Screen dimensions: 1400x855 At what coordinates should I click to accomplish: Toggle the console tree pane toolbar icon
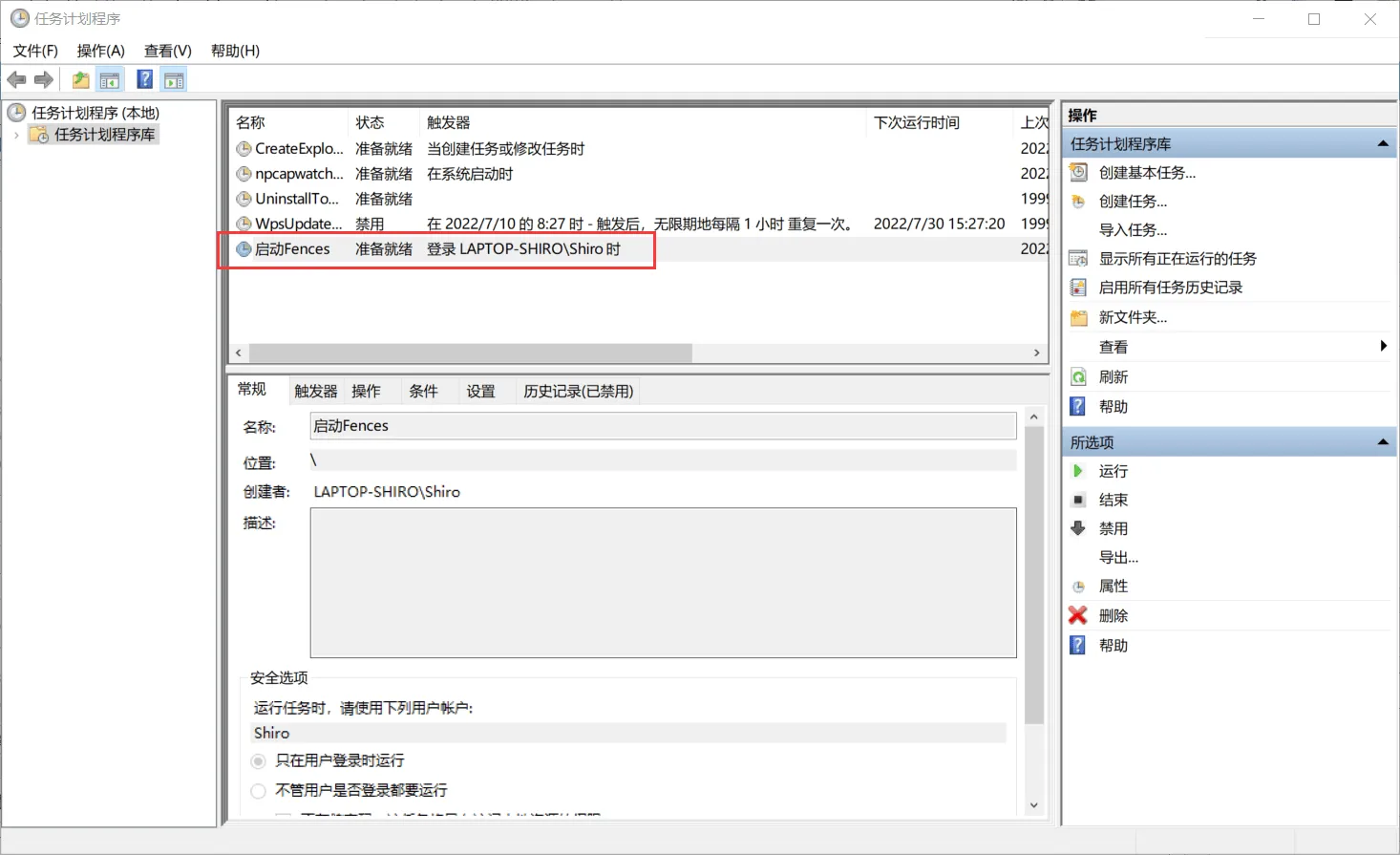(111, 80)
